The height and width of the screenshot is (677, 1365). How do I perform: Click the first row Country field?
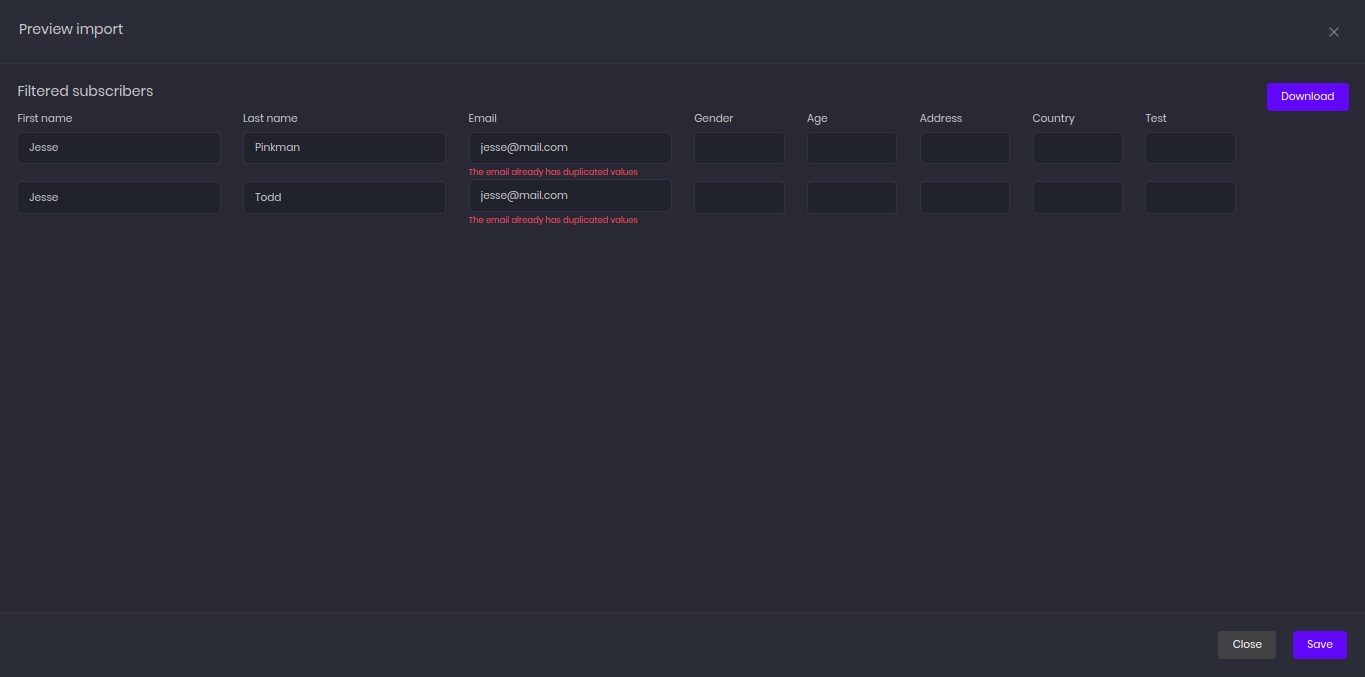tap(1077, 148)
